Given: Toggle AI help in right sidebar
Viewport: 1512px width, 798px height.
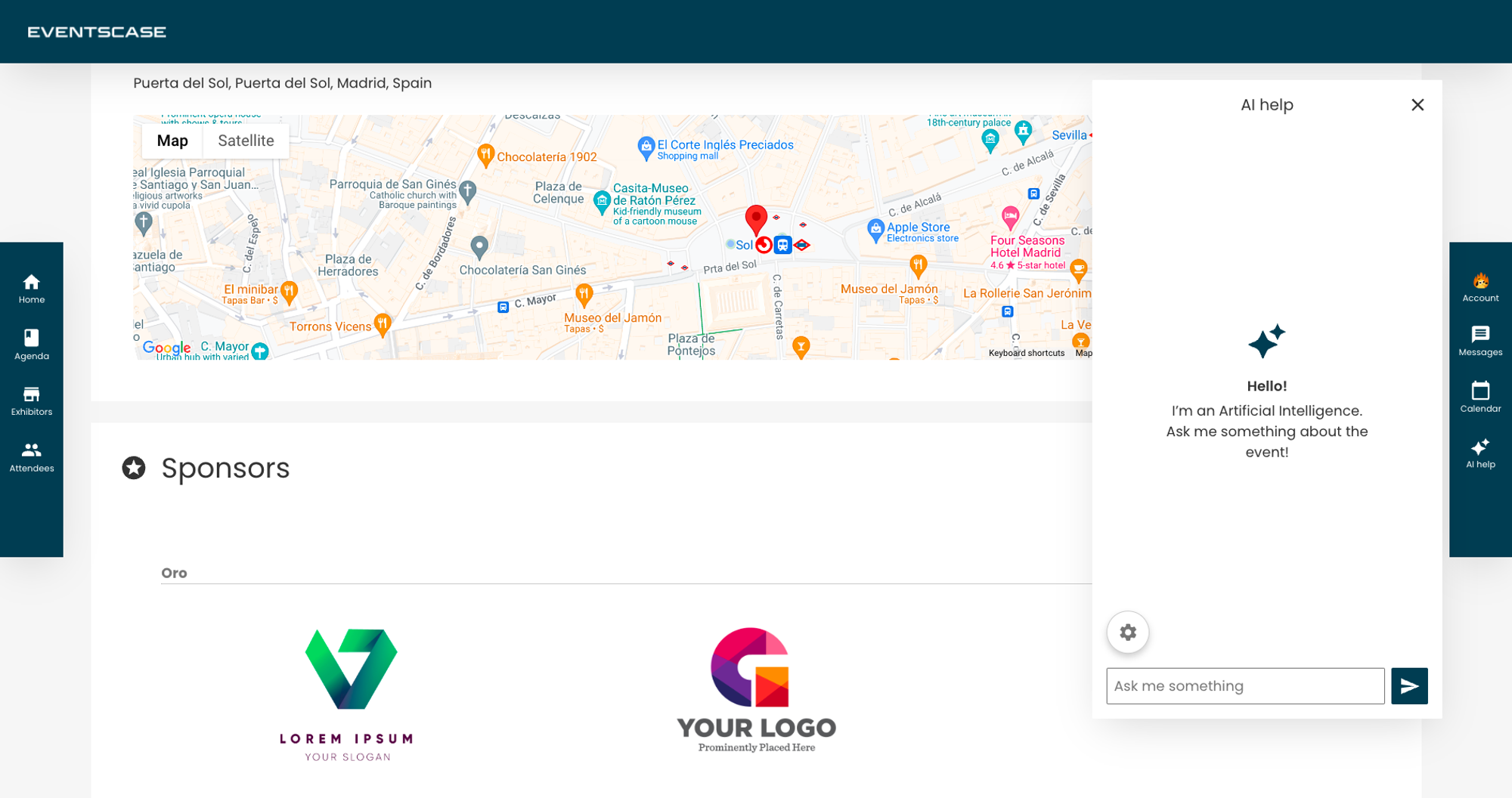Looking at the screenshot, I should pyautogui.click(x=1479, y=453).
